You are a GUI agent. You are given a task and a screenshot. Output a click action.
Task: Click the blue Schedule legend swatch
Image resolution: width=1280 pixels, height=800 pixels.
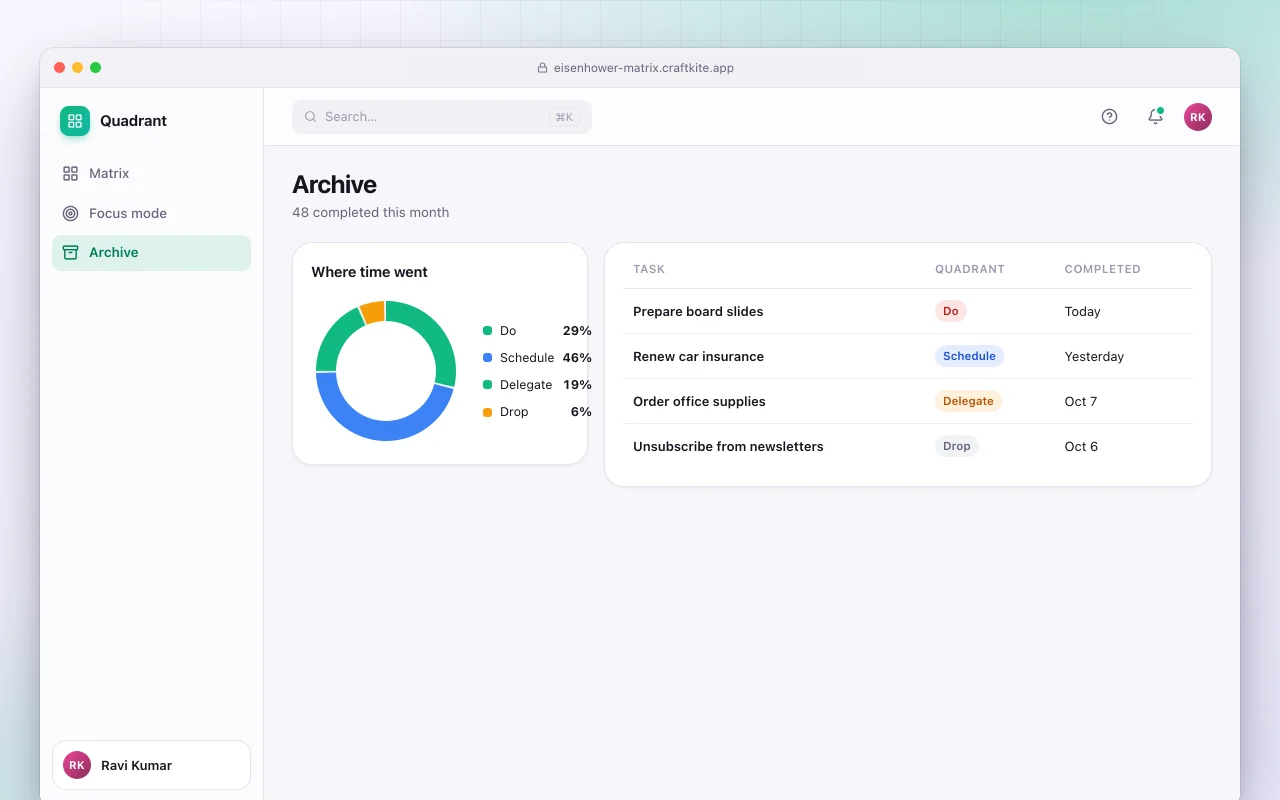click(488, 357)
